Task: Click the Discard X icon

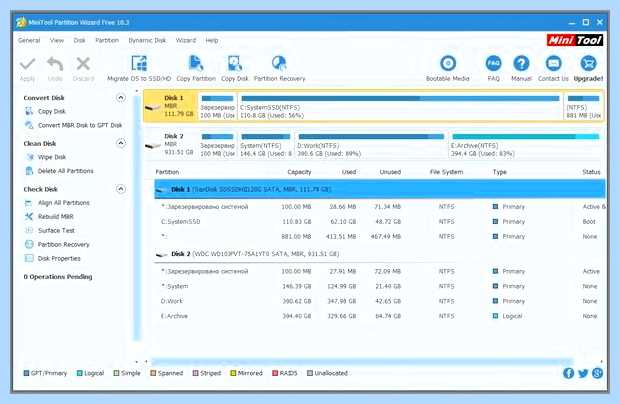Action: [83, 64]
